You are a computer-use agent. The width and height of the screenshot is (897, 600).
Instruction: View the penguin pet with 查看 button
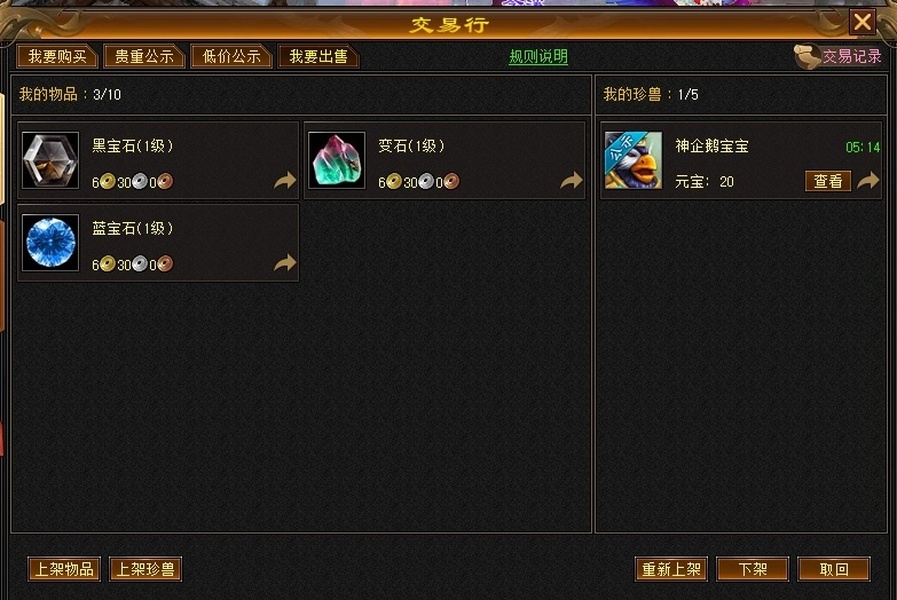pyautogui.click(x=828, y=181)
